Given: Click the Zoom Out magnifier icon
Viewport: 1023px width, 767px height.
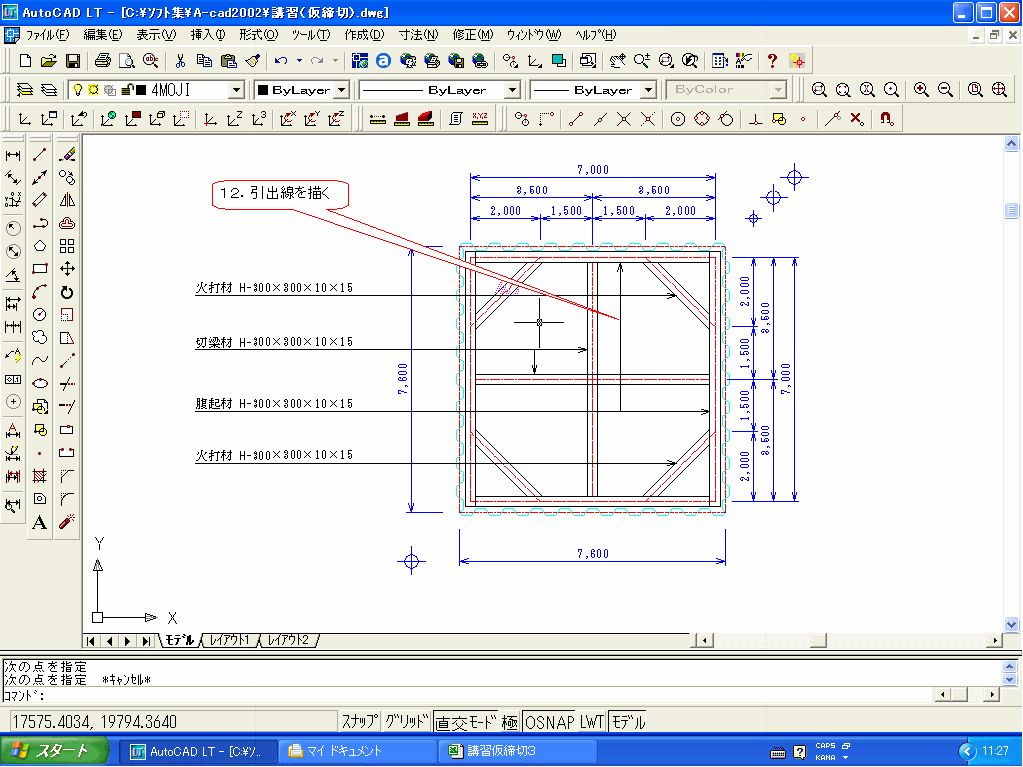Looking at the screenshot, I should click(945, 89).
